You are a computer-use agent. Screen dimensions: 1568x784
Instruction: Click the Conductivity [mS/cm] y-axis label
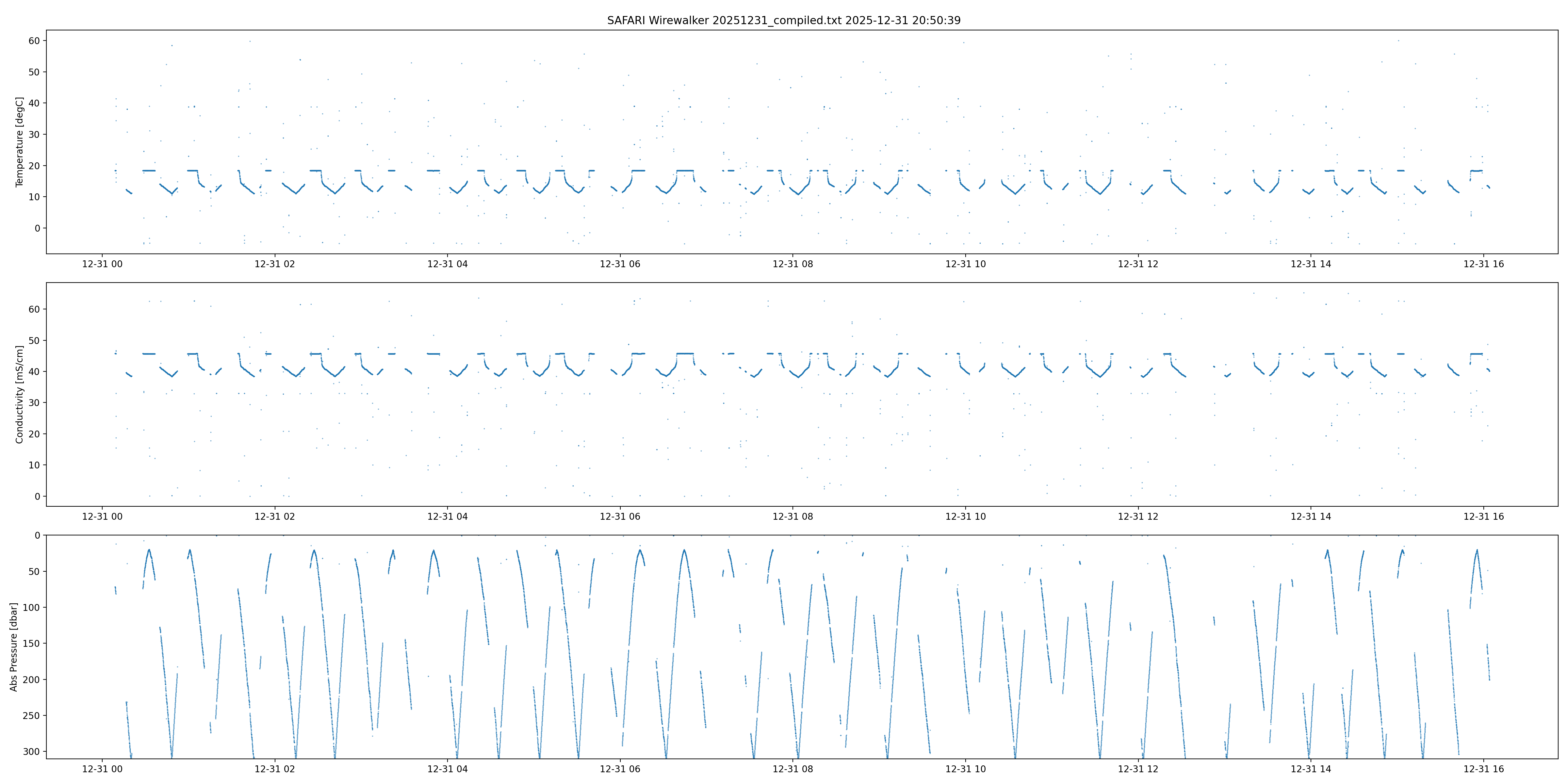point(20,394)
